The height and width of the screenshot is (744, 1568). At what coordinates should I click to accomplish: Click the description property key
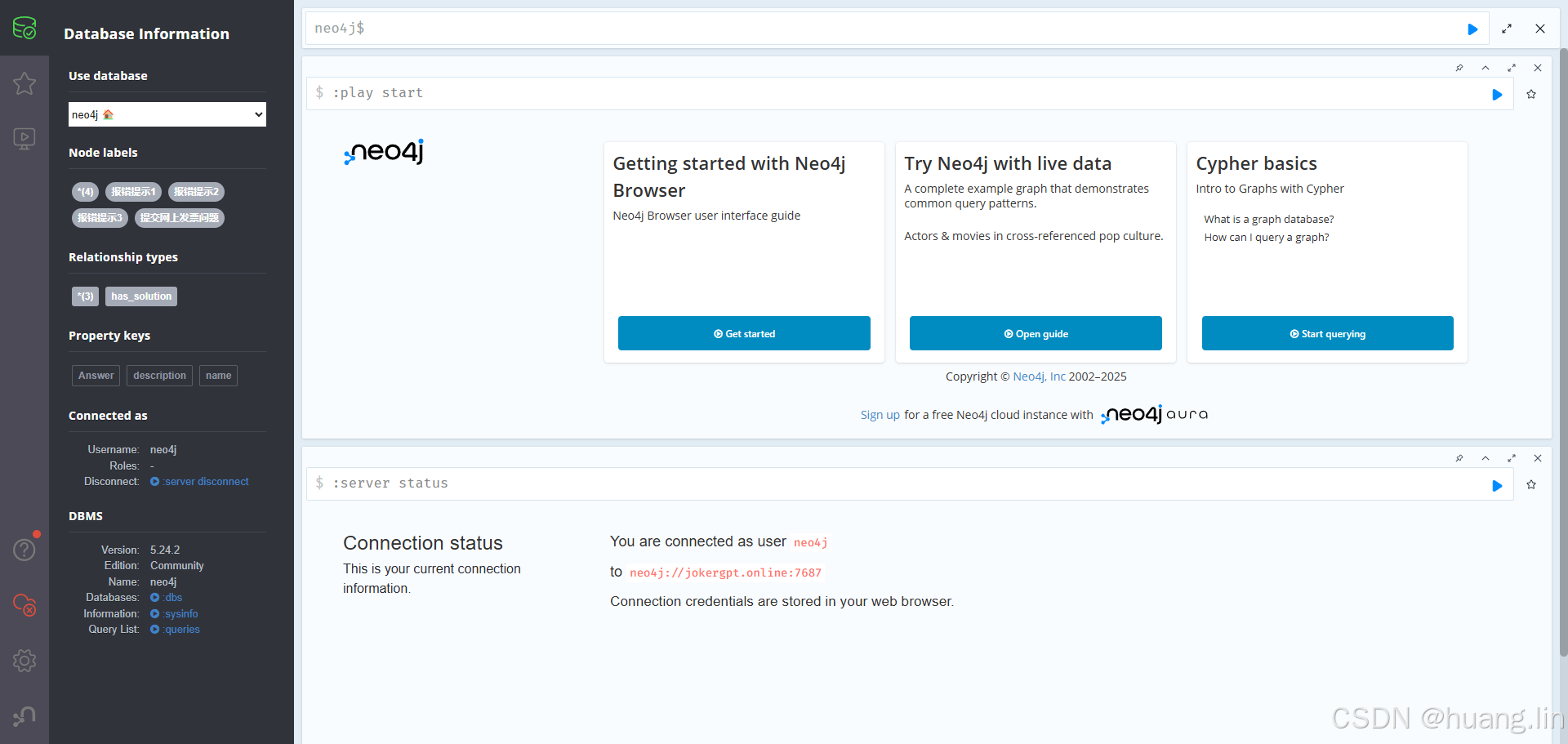159,376
